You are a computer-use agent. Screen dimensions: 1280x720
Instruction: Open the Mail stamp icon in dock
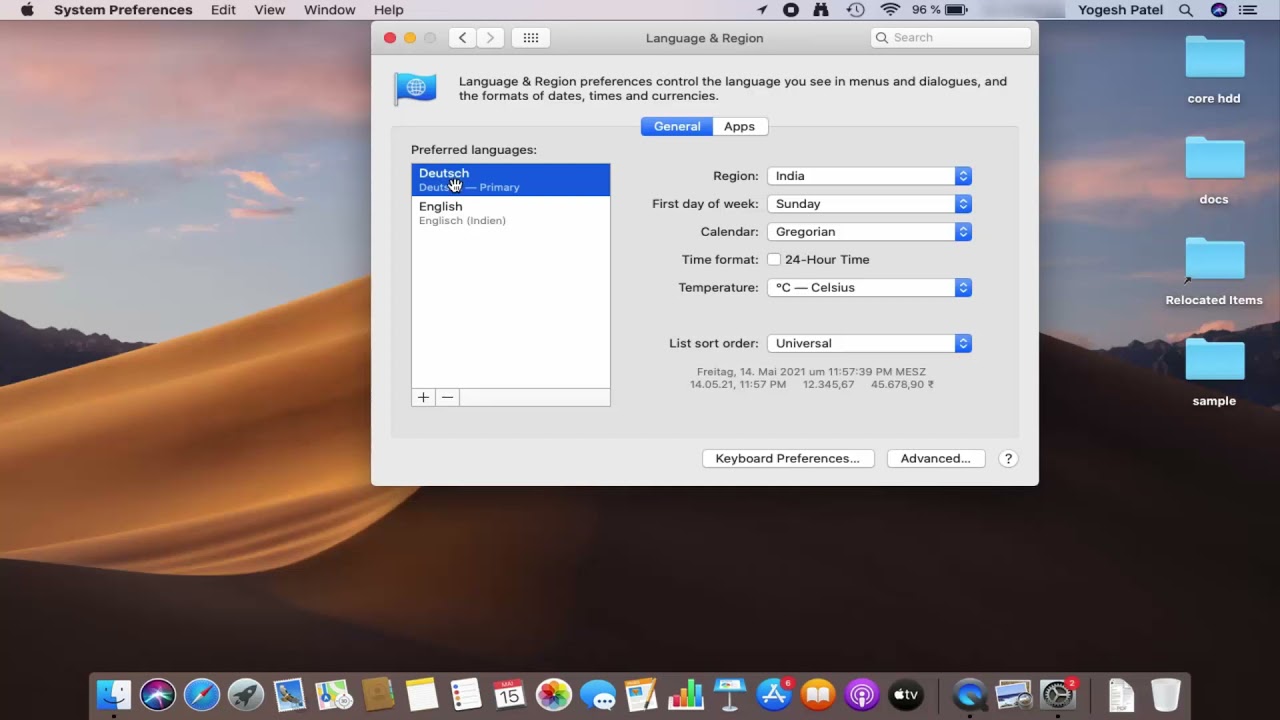290,694
